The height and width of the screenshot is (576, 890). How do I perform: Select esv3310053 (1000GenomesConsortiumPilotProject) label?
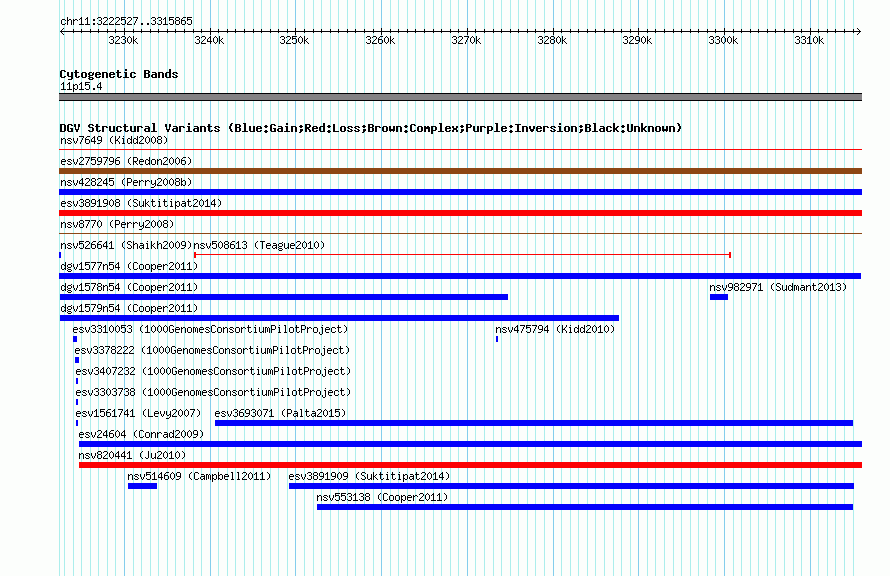click(x=210, y=329)
